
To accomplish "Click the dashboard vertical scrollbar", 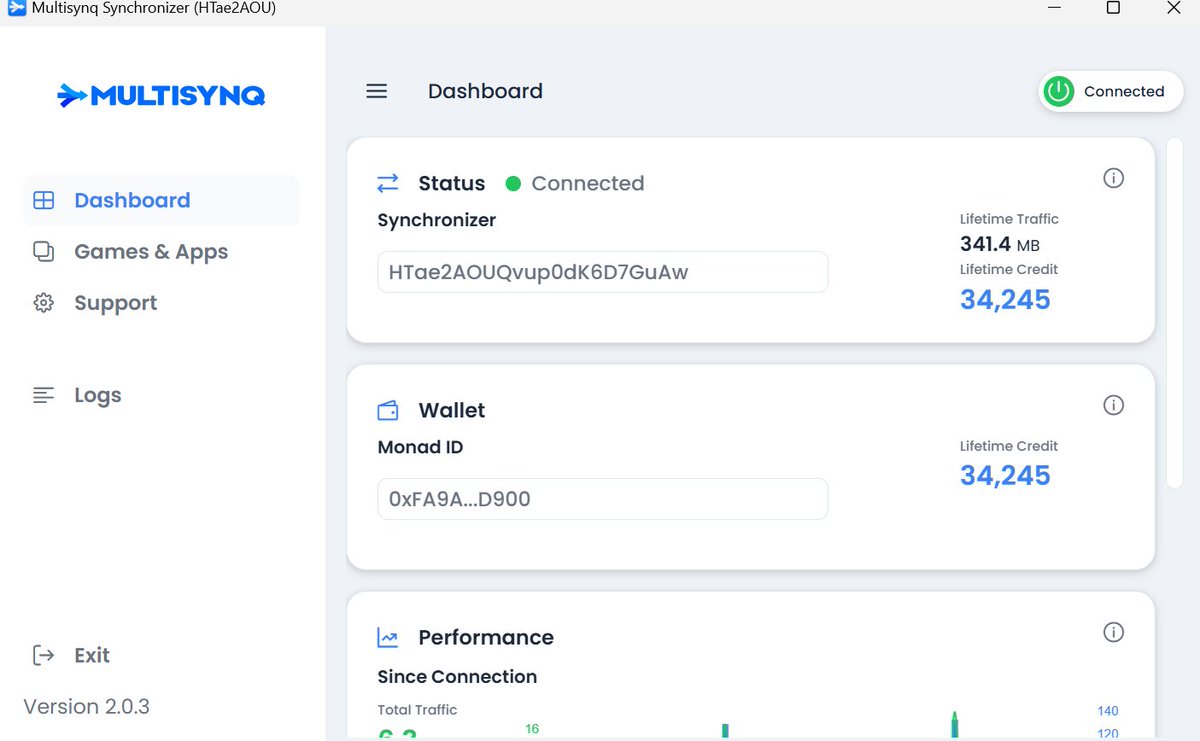I will 1175,313.
